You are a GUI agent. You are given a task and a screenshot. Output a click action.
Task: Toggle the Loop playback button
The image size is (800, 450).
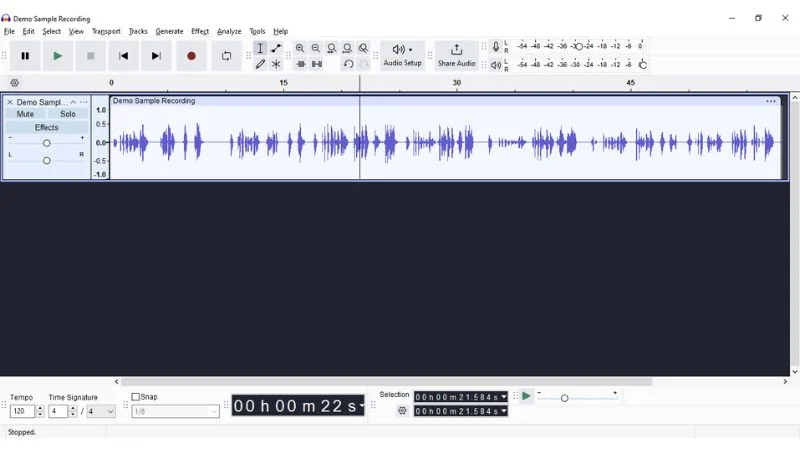226,56
